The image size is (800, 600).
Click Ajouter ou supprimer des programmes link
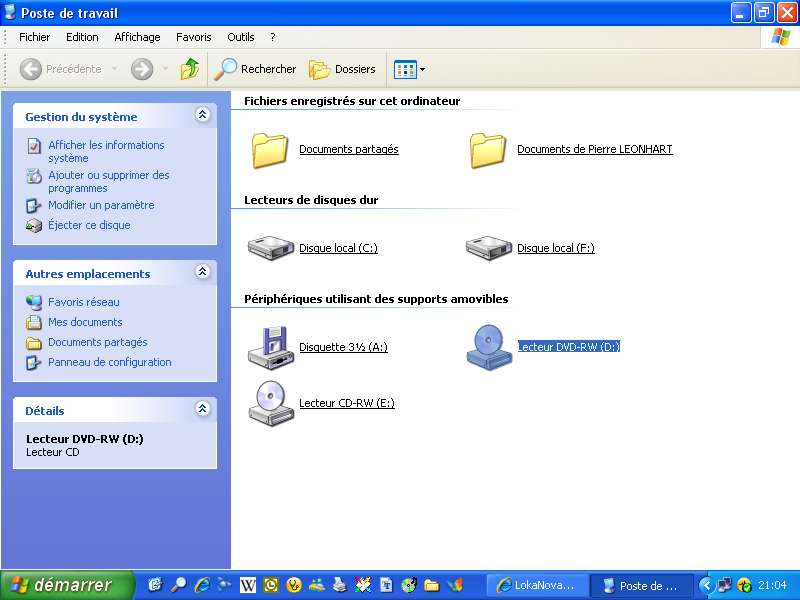tap(108, 181)
